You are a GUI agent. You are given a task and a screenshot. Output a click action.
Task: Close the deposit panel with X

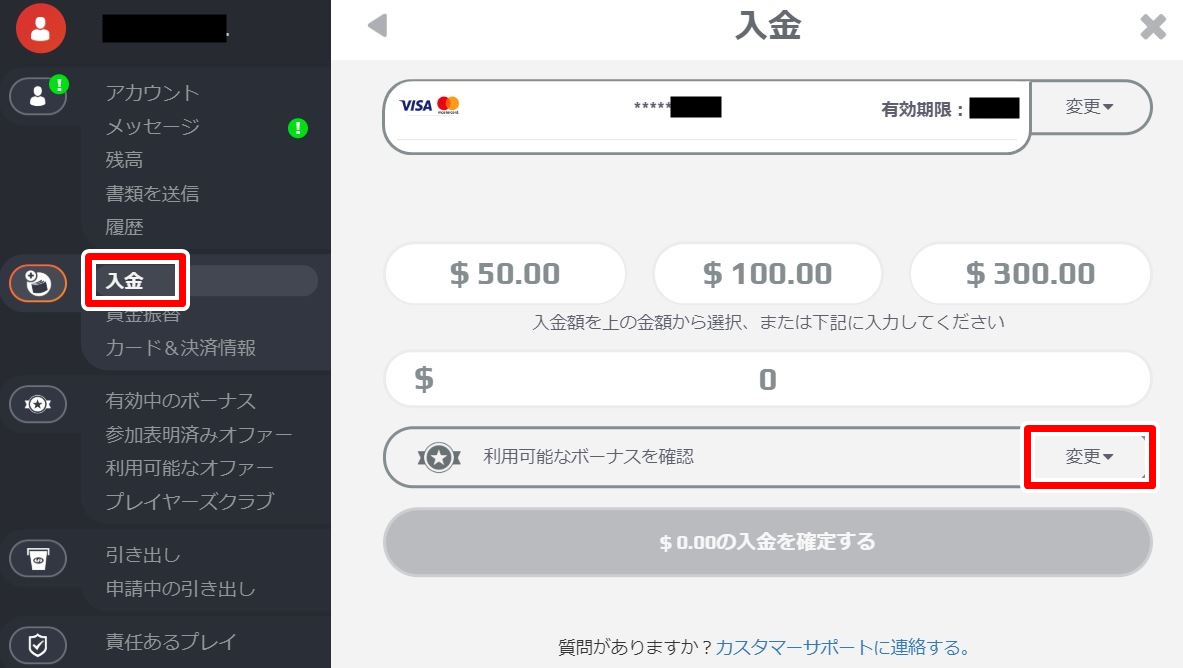click(1153, 26)
